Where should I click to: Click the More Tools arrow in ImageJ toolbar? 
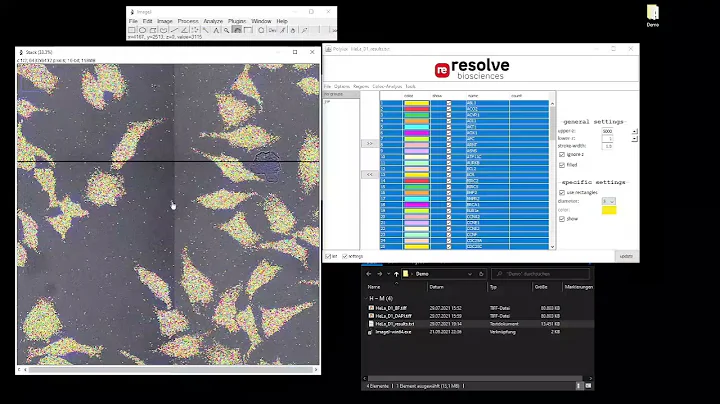(334, 30)
